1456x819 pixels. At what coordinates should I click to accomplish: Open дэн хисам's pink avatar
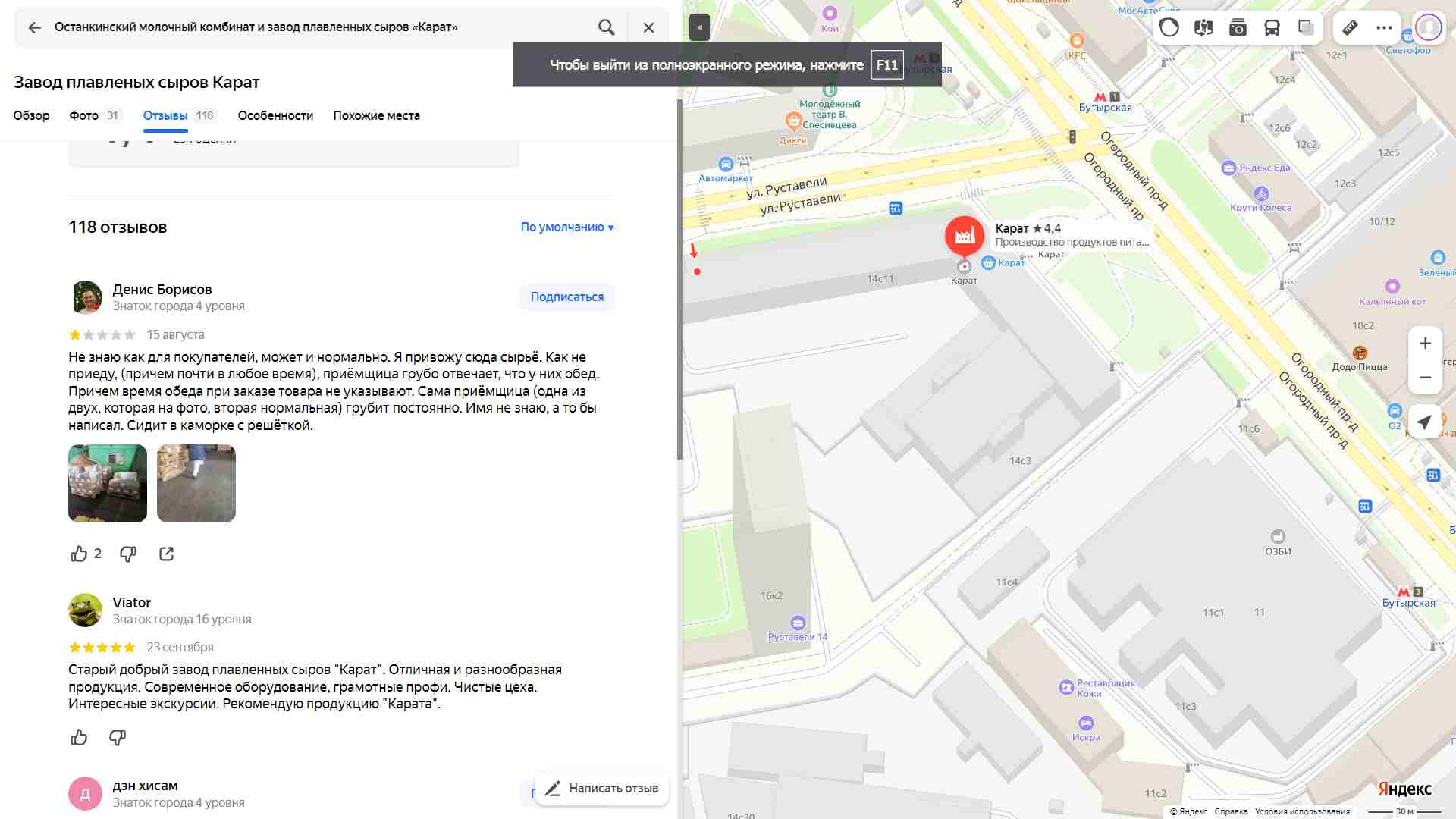click(86, 794)
